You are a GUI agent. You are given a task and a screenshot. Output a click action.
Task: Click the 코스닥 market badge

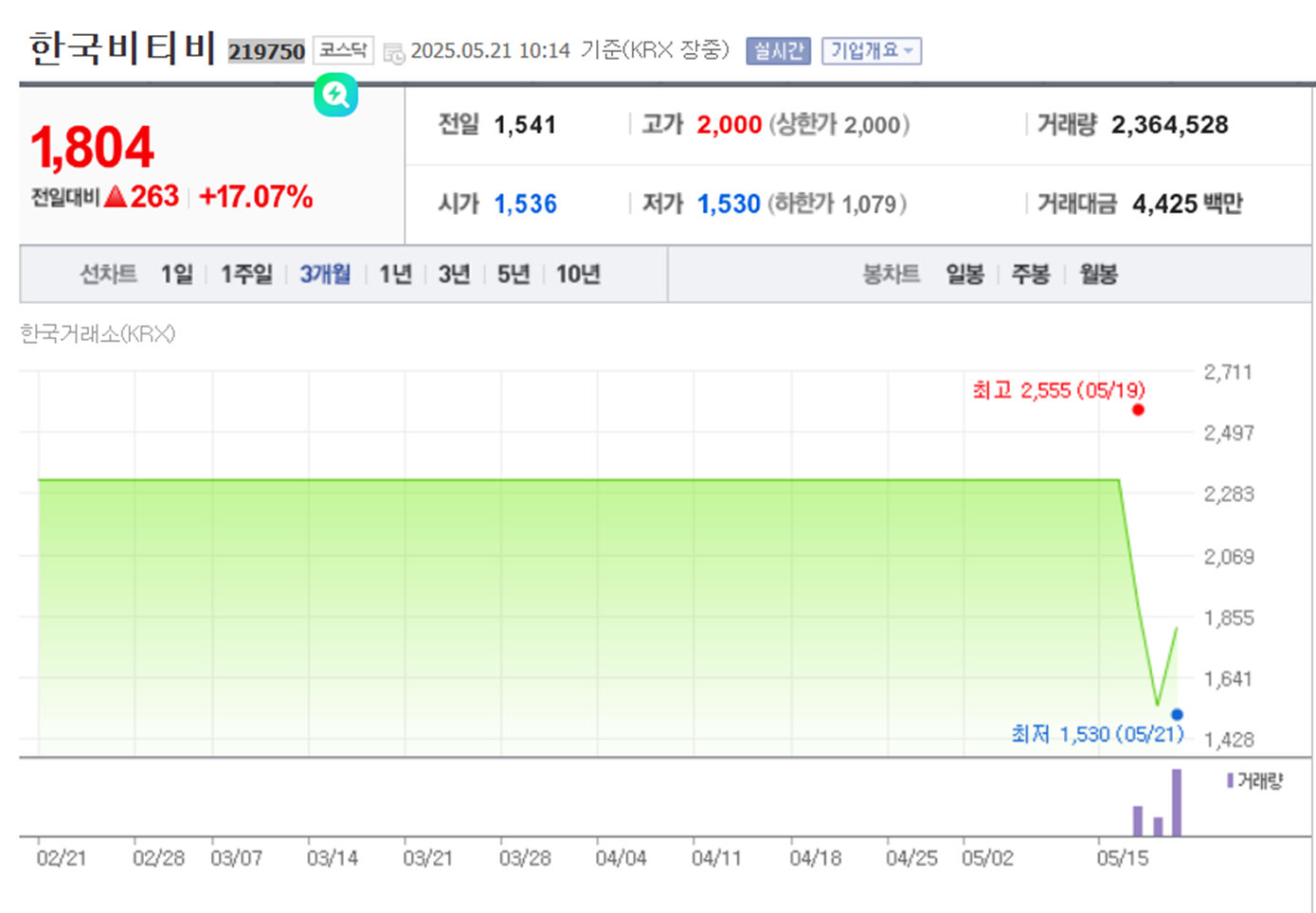tap(343, 50)
